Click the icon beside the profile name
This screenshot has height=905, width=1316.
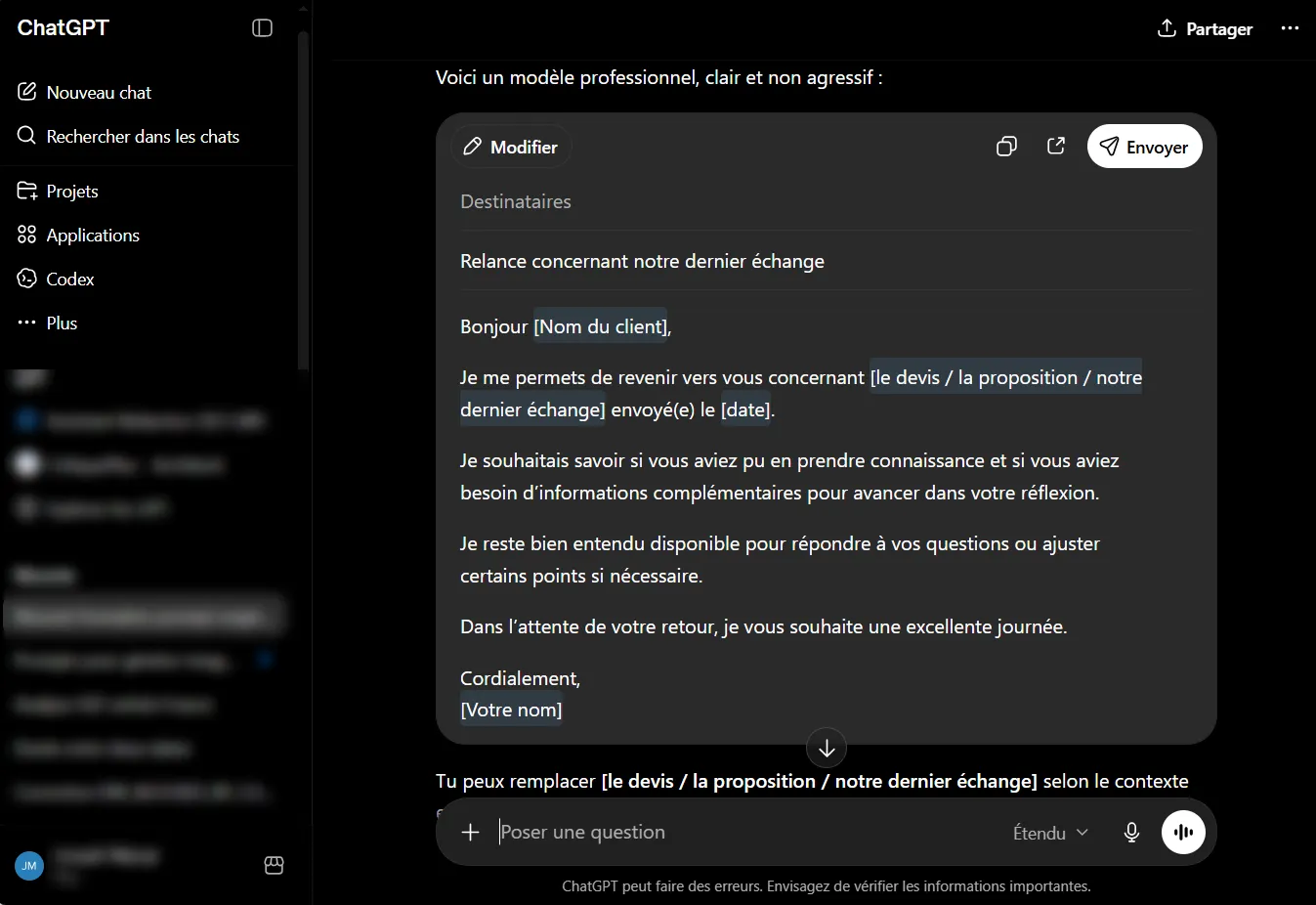click(x=274, y=865)
